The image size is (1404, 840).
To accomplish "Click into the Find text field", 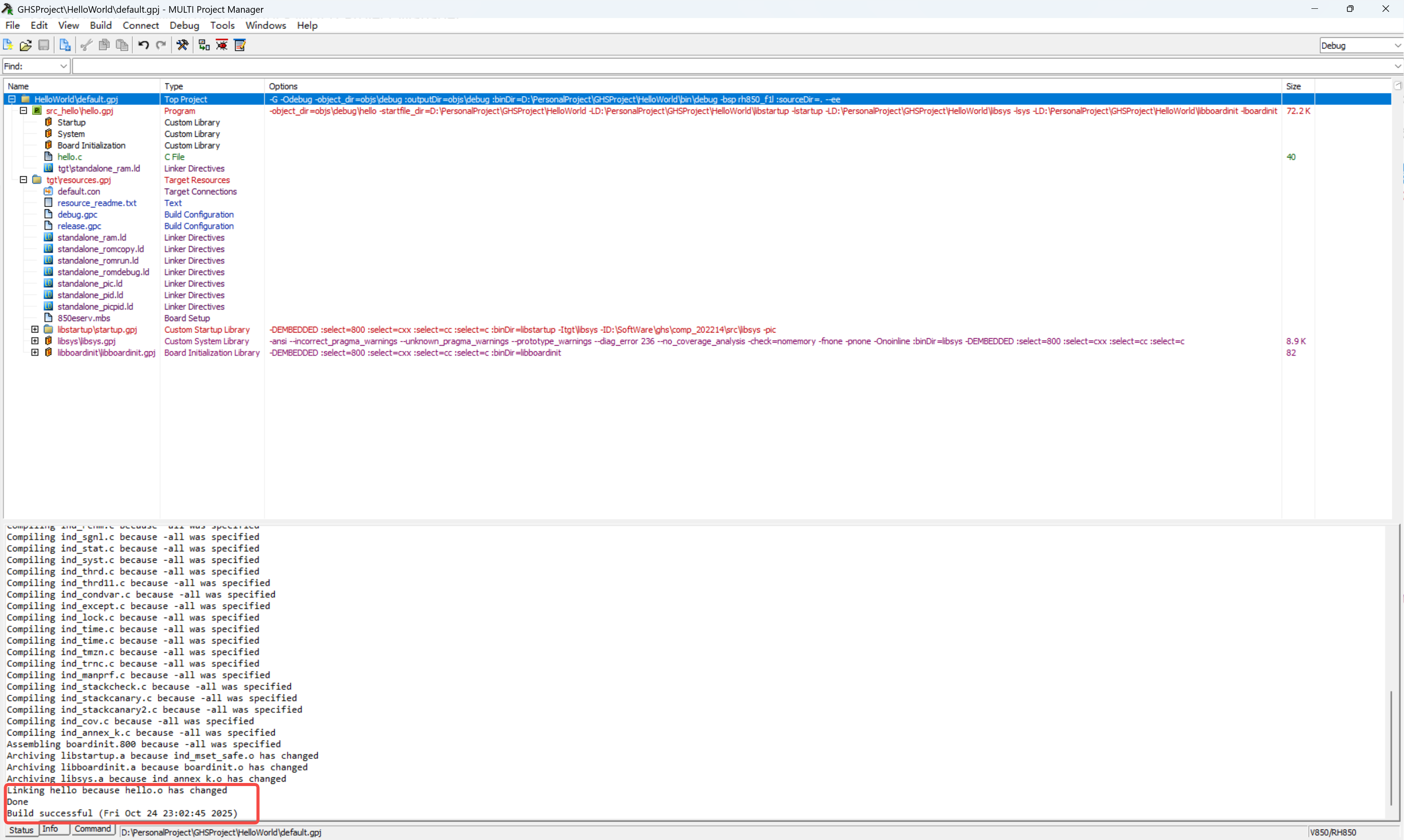I will (731, 66).
